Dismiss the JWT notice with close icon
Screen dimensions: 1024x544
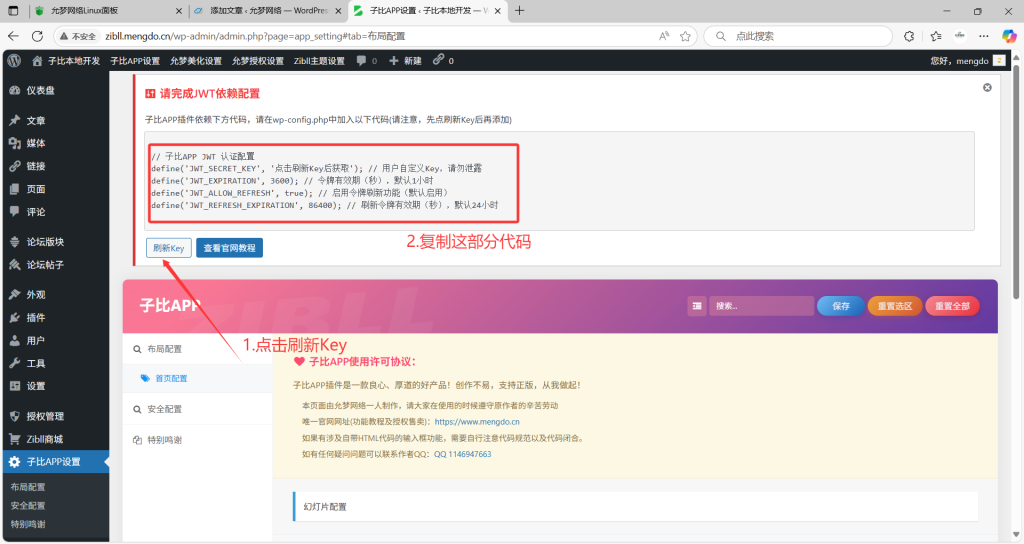[987, 88]
